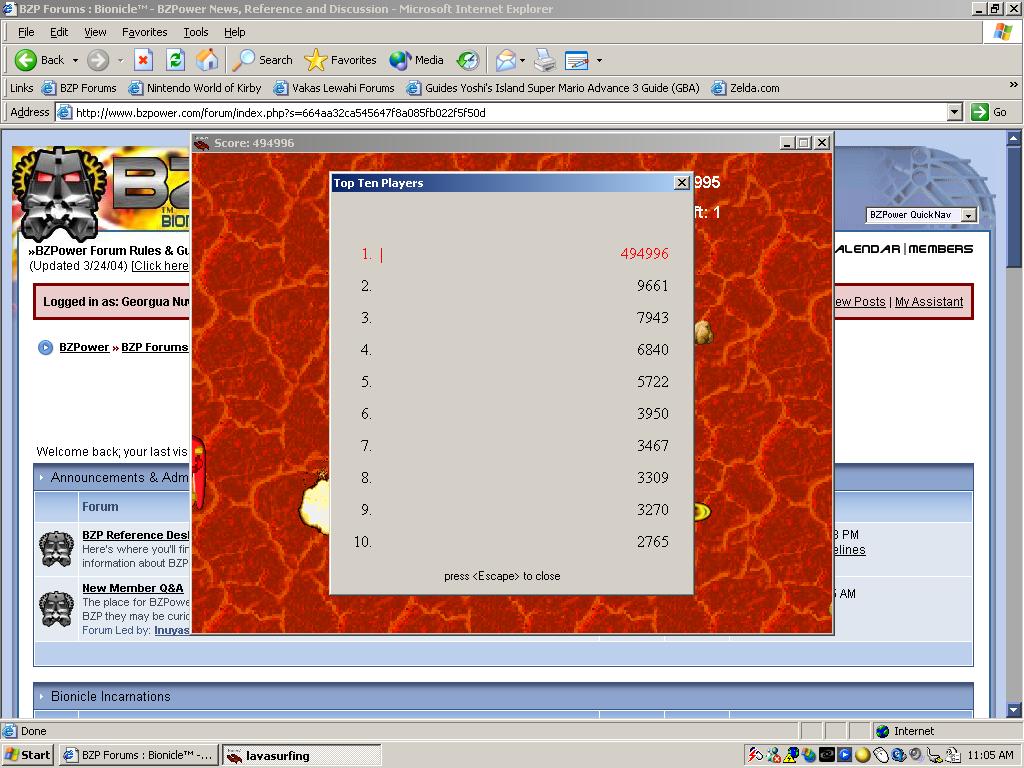Click the BZP Reference Desk mask icon
Viewport: 1024px width, 768px height.
[x=56, y=549]
